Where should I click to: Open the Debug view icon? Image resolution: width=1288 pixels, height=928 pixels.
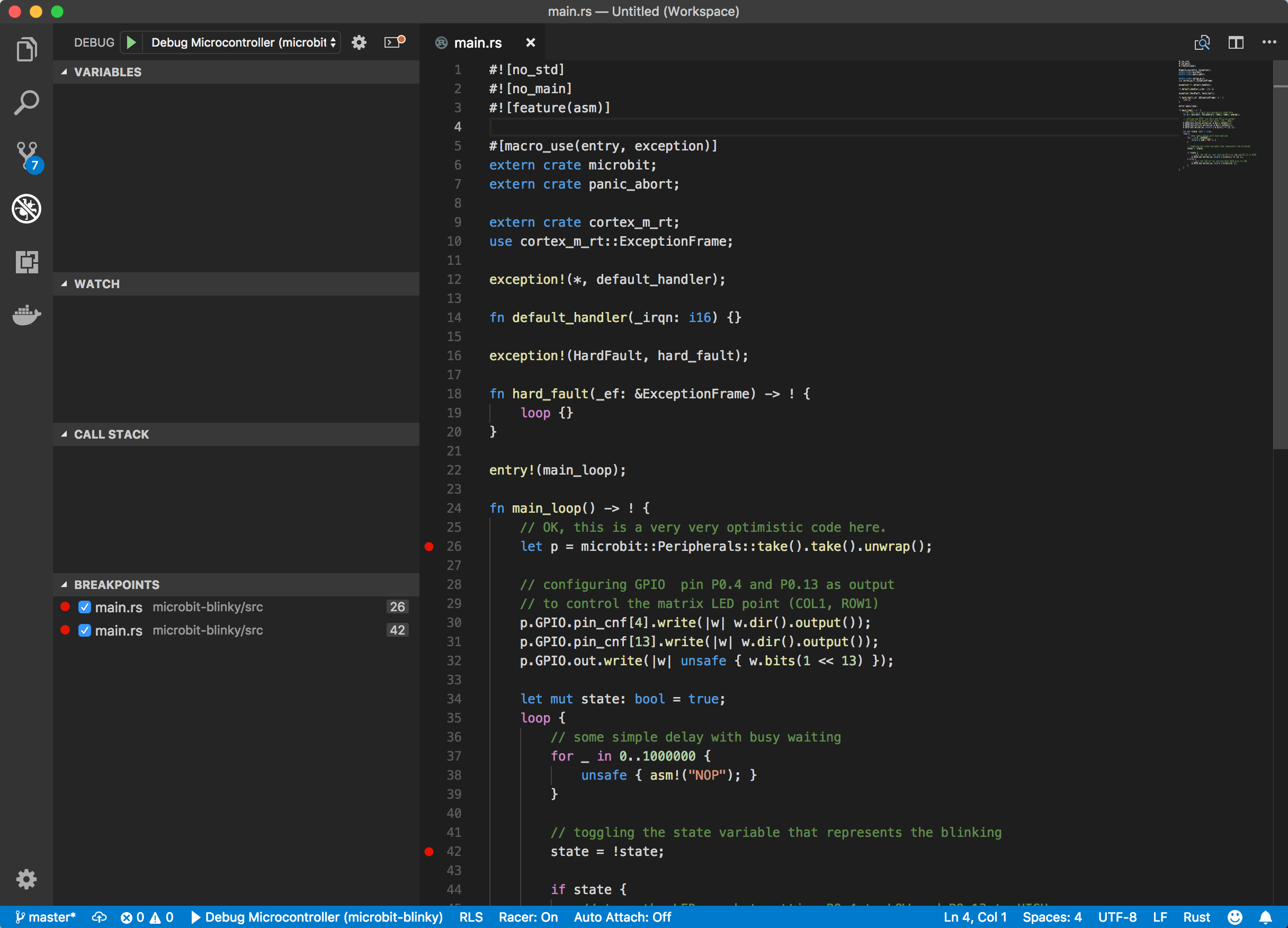point(26,209)
